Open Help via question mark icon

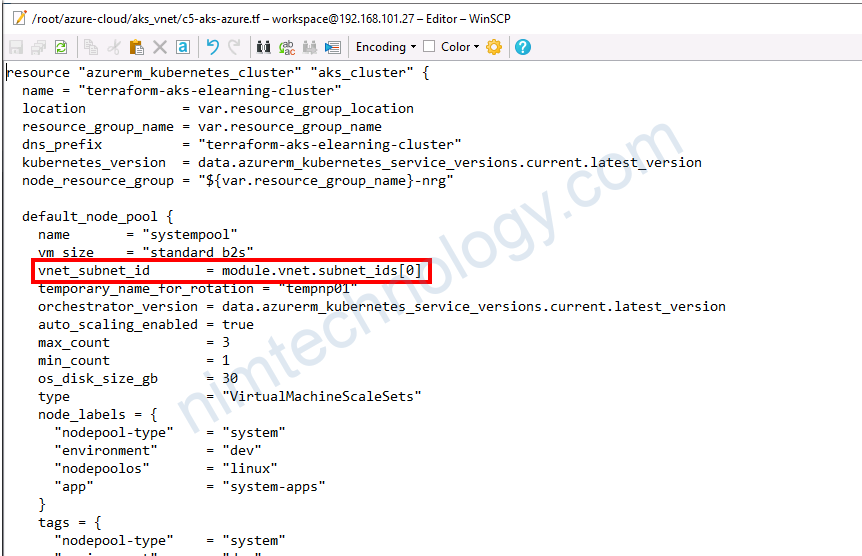point(522,47)
